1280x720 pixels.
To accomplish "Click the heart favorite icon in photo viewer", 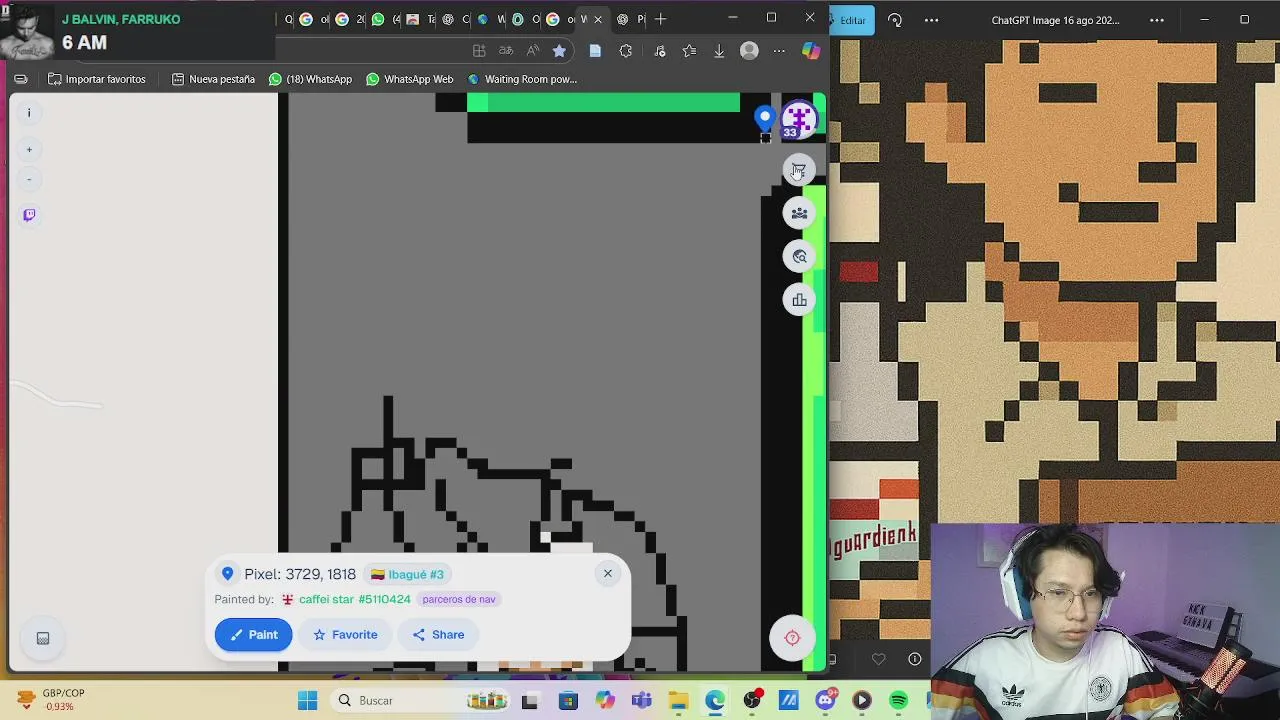I will (878, 659).
